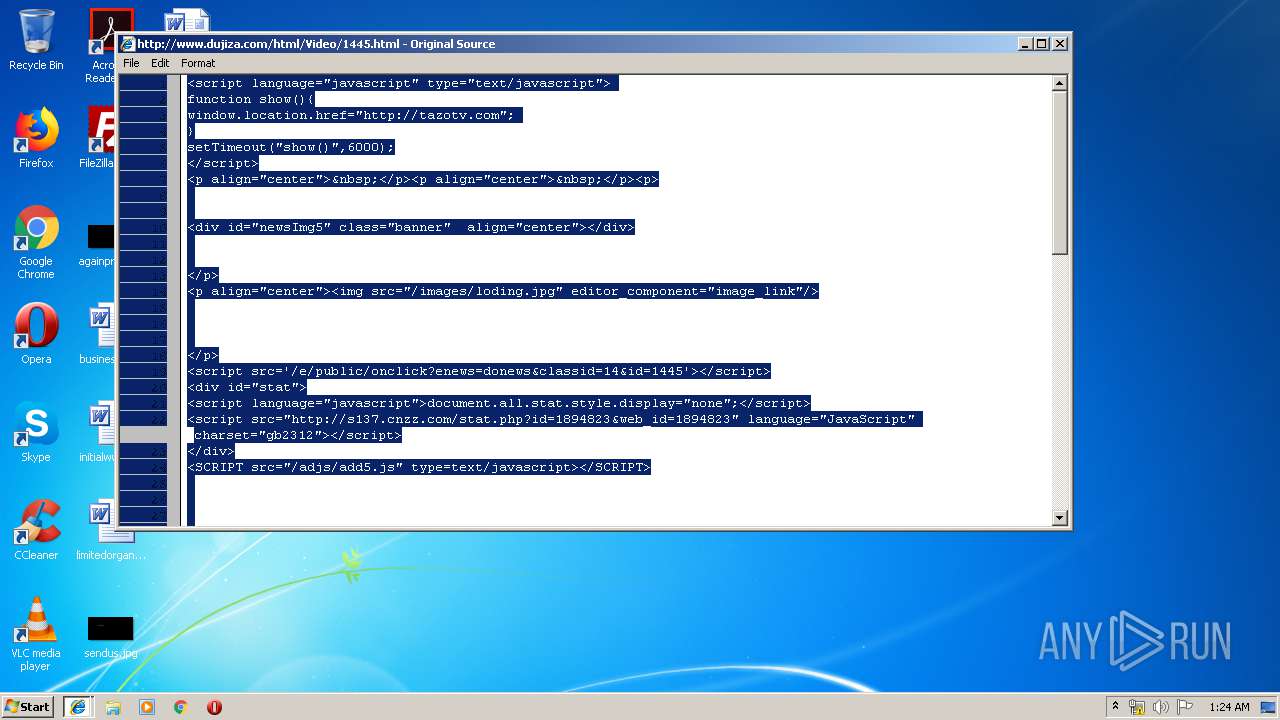This screenshot has height=720, width=1280.
Task: Select the limitedorgan document icon on desktop
Action: [x=110, y=532]
